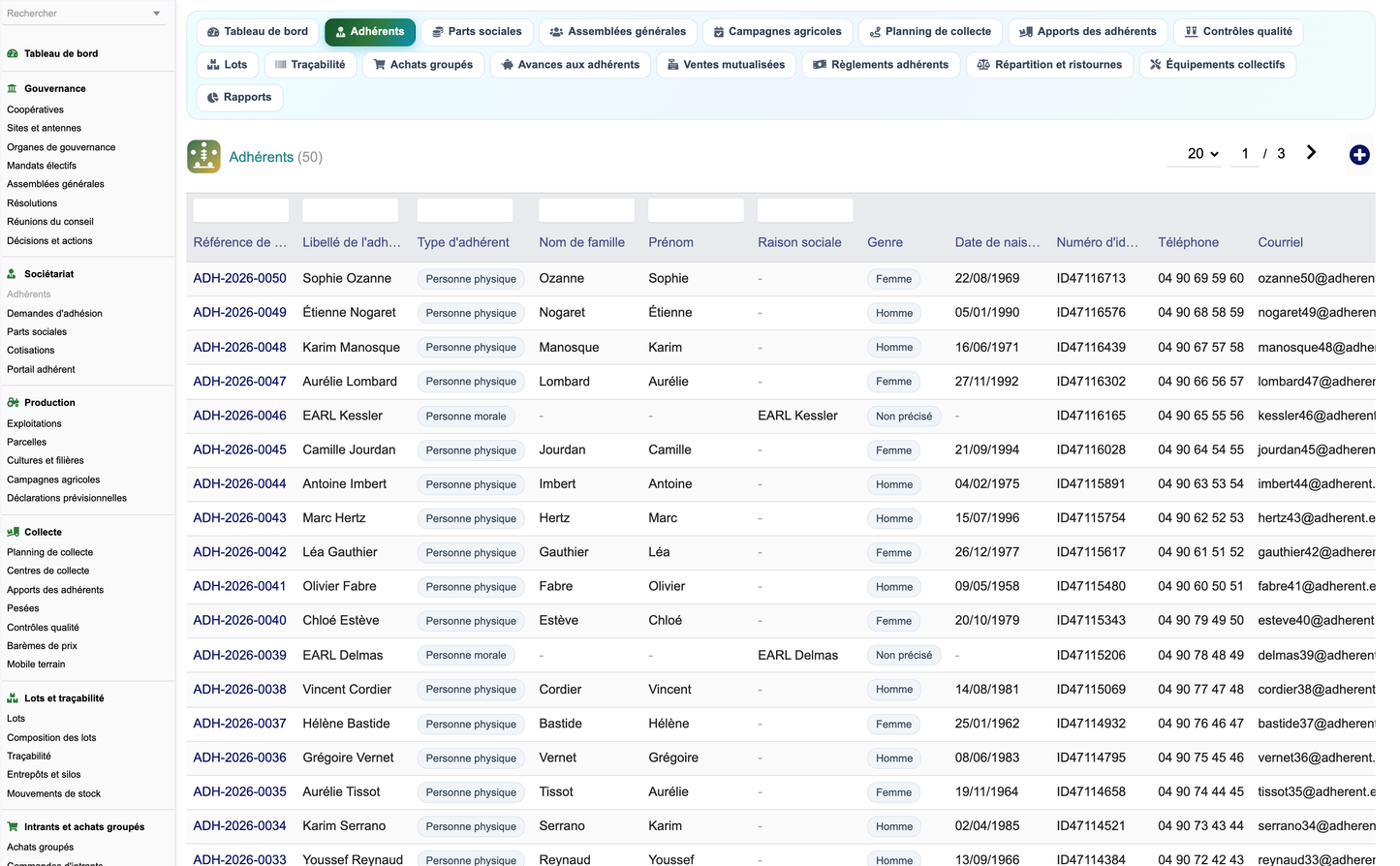Open Barèmes de prix in sidebar
This screenshot has height=866, width=1400.
[42, 646]
